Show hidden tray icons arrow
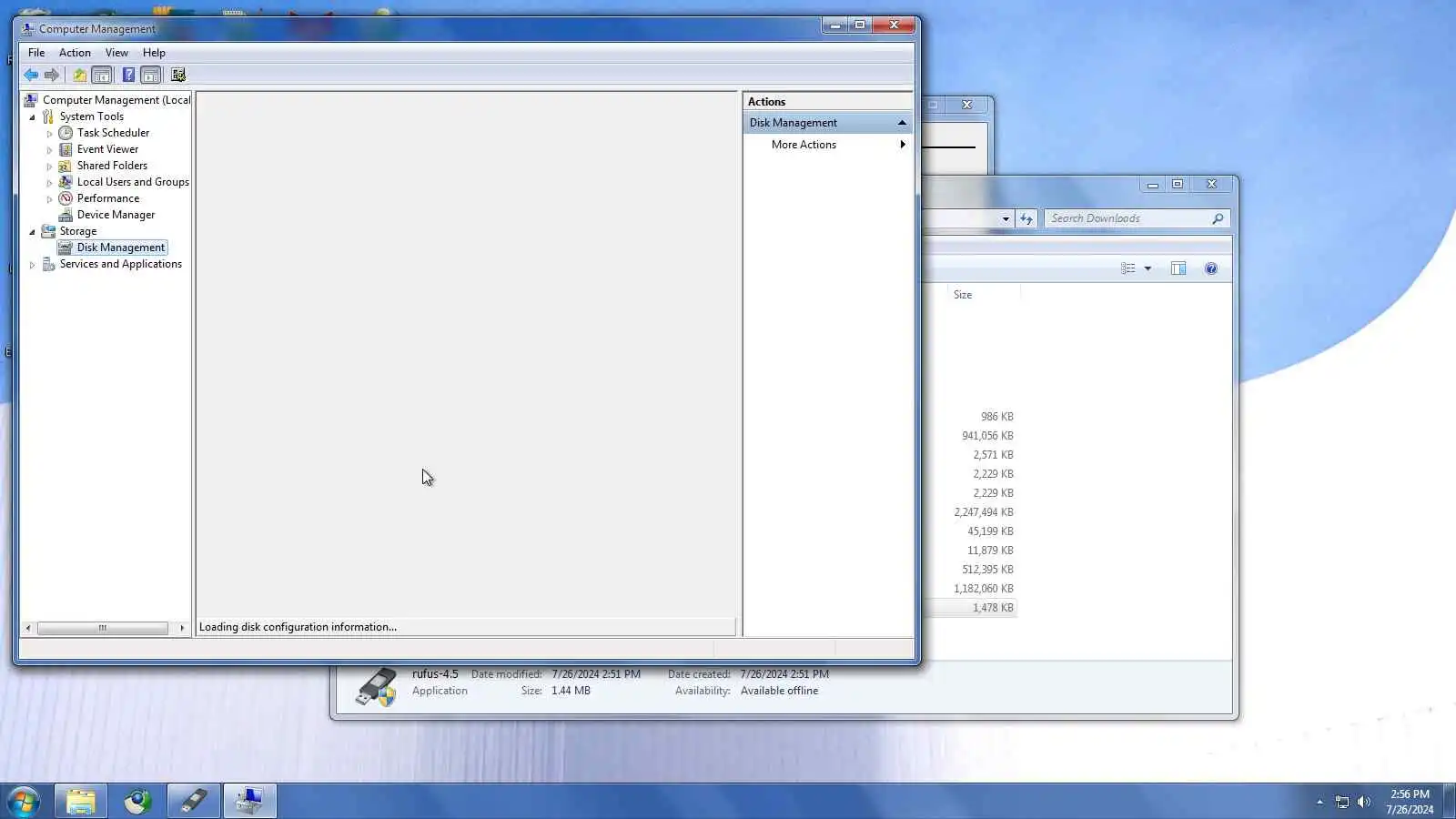Screen dimensions: 1456x819 [x=1319, y=802]
